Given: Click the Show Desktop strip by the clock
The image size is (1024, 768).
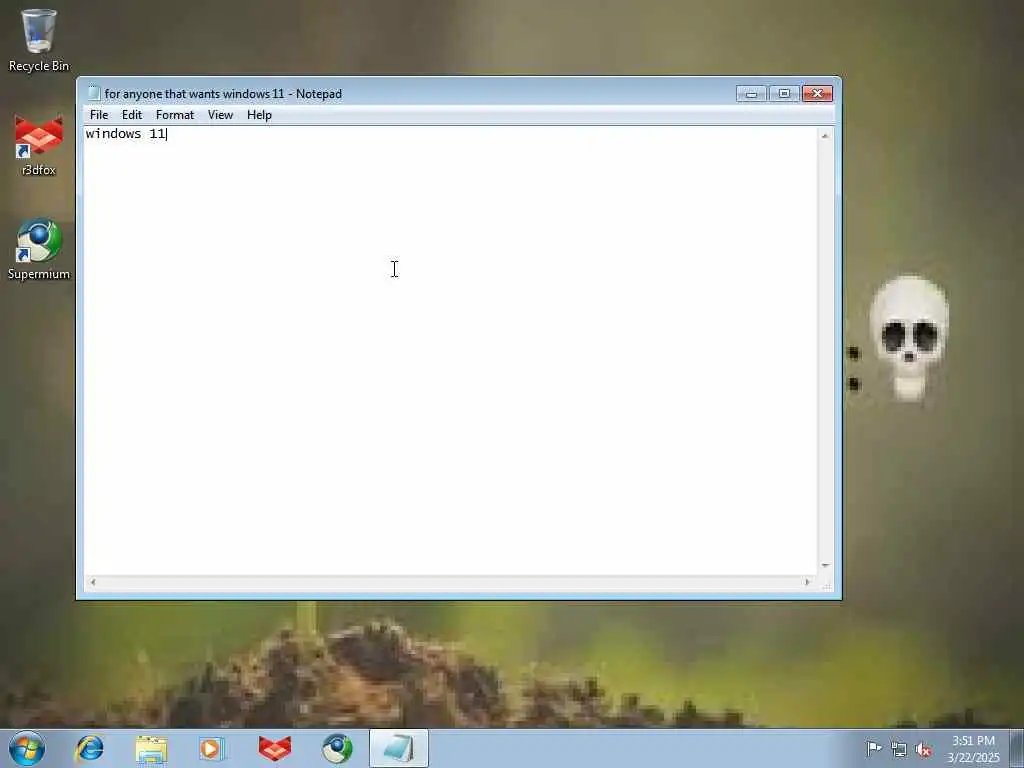Looking at the screenshot, I should pos(1016,749).
